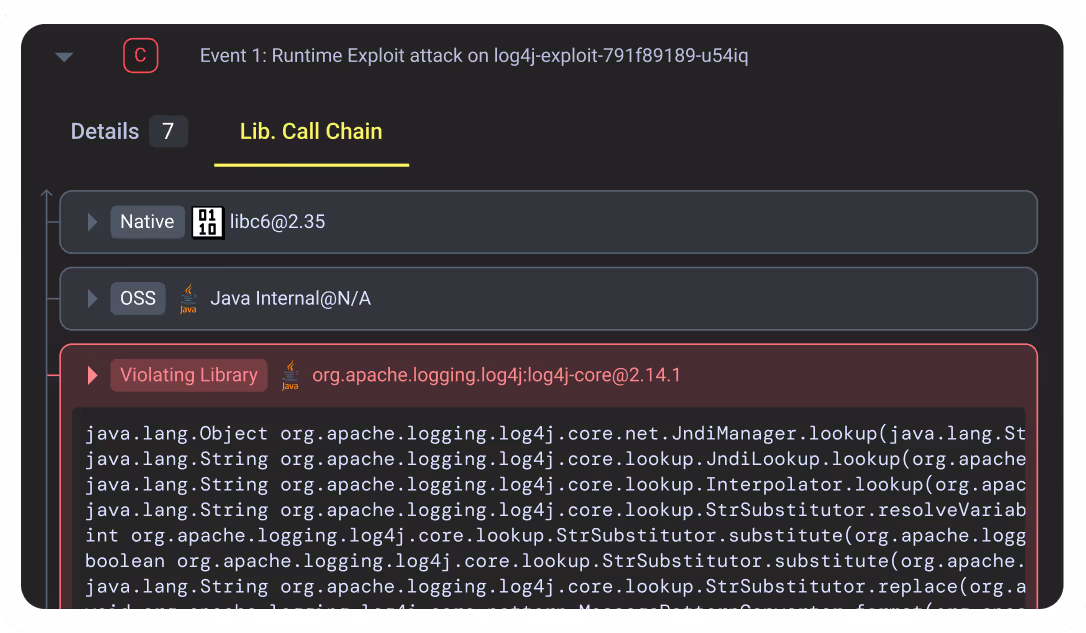Select the libc6@2.35 library name
This screenshot has height=633, width=1086.
coord(278,222)
